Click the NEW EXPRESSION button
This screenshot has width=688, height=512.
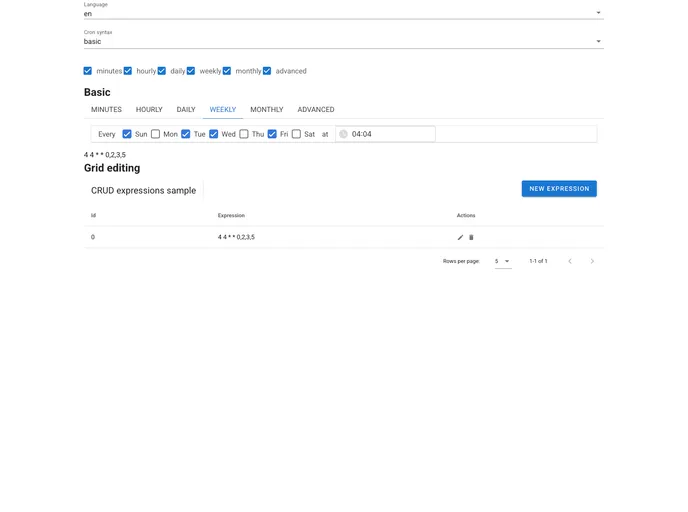pyautogui.click(x=559, y=189)
